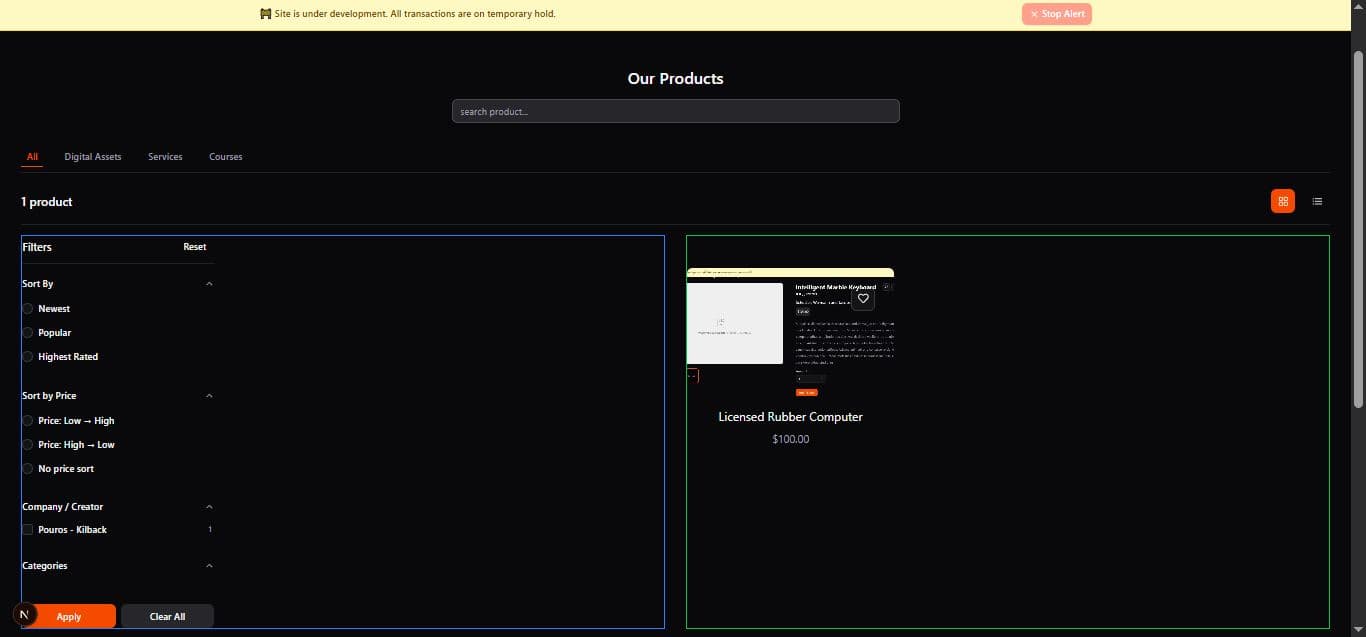Dismiss banner with Stop Alert button
Viewport: 1366px width, 637px height.
click(1056, 14)
